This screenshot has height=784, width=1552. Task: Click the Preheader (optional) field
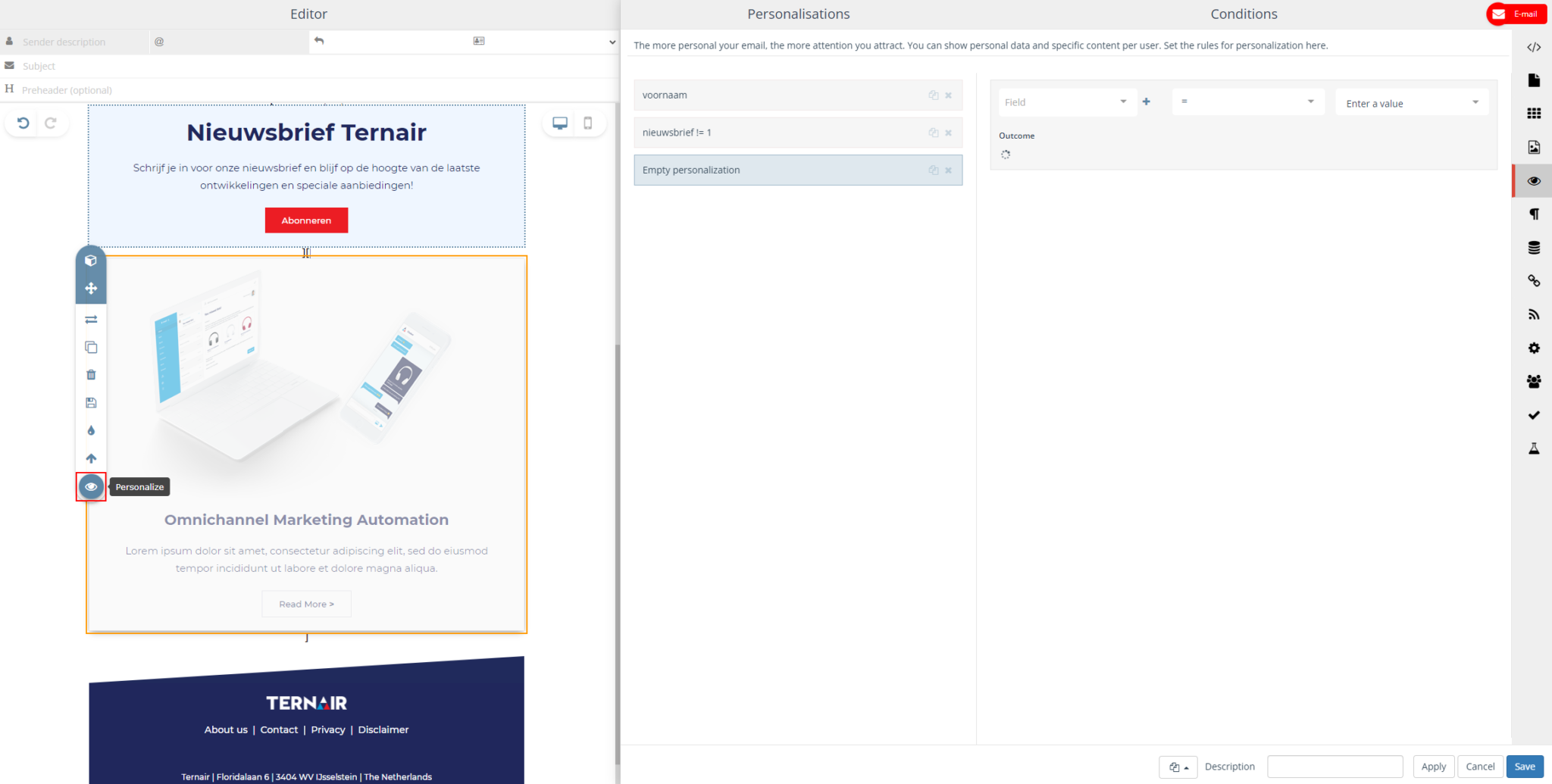click(x=318, y=90)
